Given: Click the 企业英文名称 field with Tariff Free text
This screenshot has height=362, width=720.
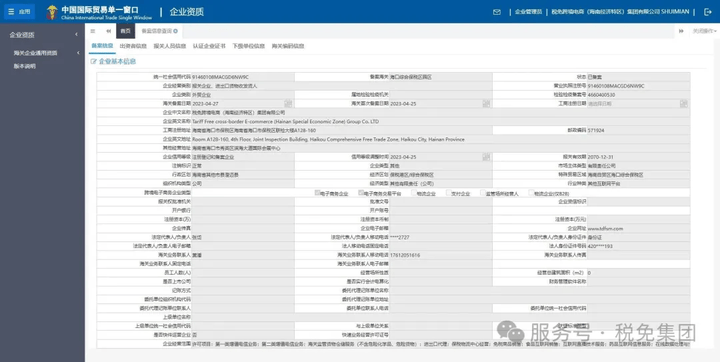Looking at the screenshot, I should [440, 121].
